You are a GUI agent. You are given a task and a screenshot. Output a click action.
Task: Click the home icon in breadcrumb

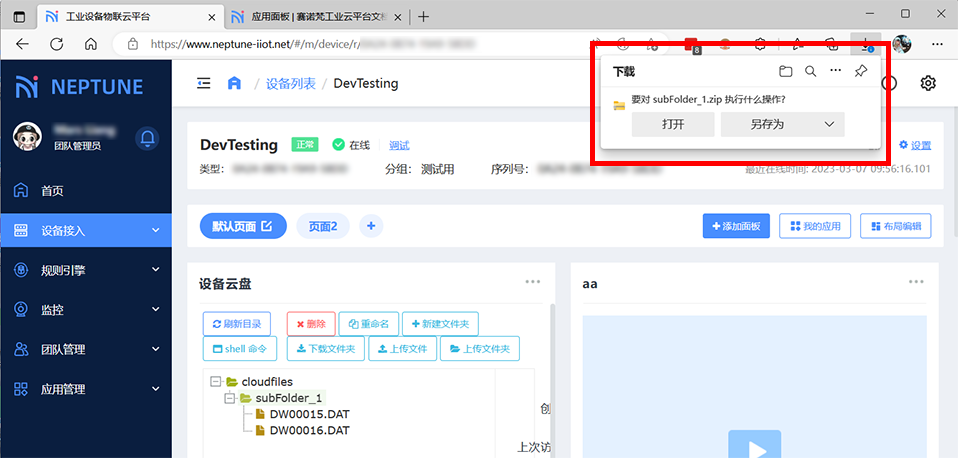click(234, 83)
